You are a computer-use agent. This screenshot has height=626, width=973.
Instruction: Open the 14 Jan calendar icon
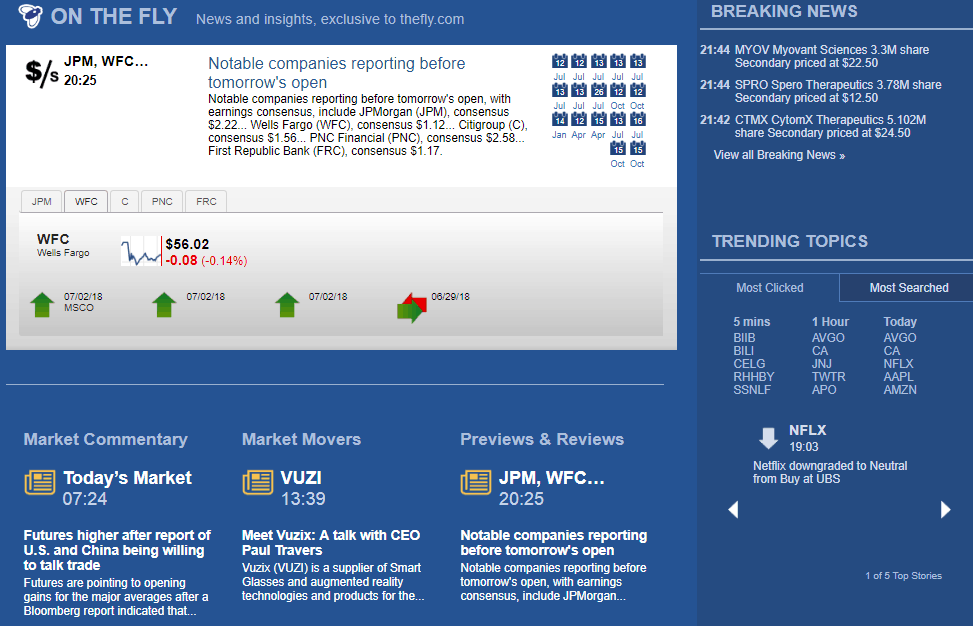coord(559,119)
